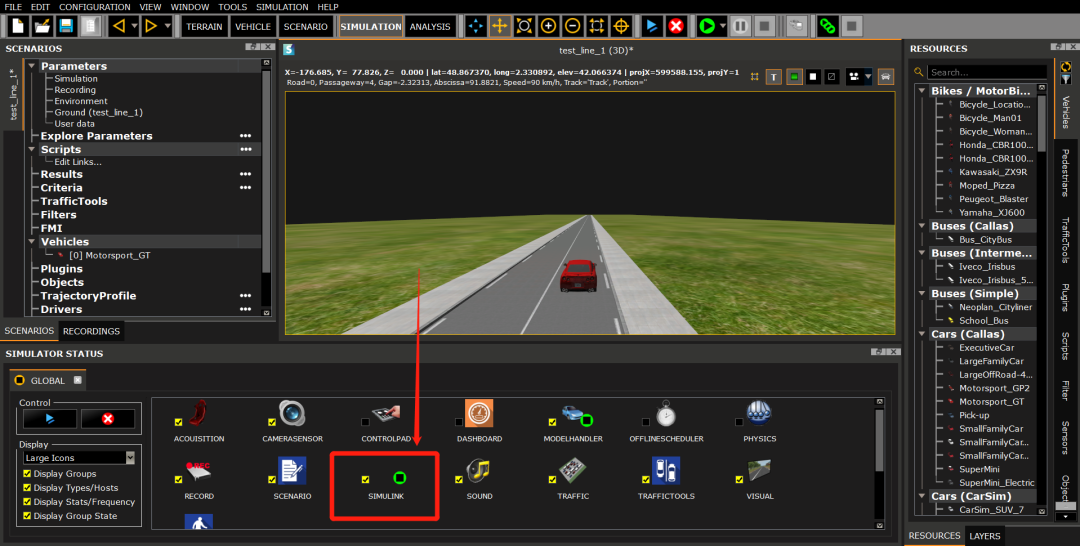Screen dimensions: 1080x546
Task: Click Edit Links... under Scripts
Action: 78,162
